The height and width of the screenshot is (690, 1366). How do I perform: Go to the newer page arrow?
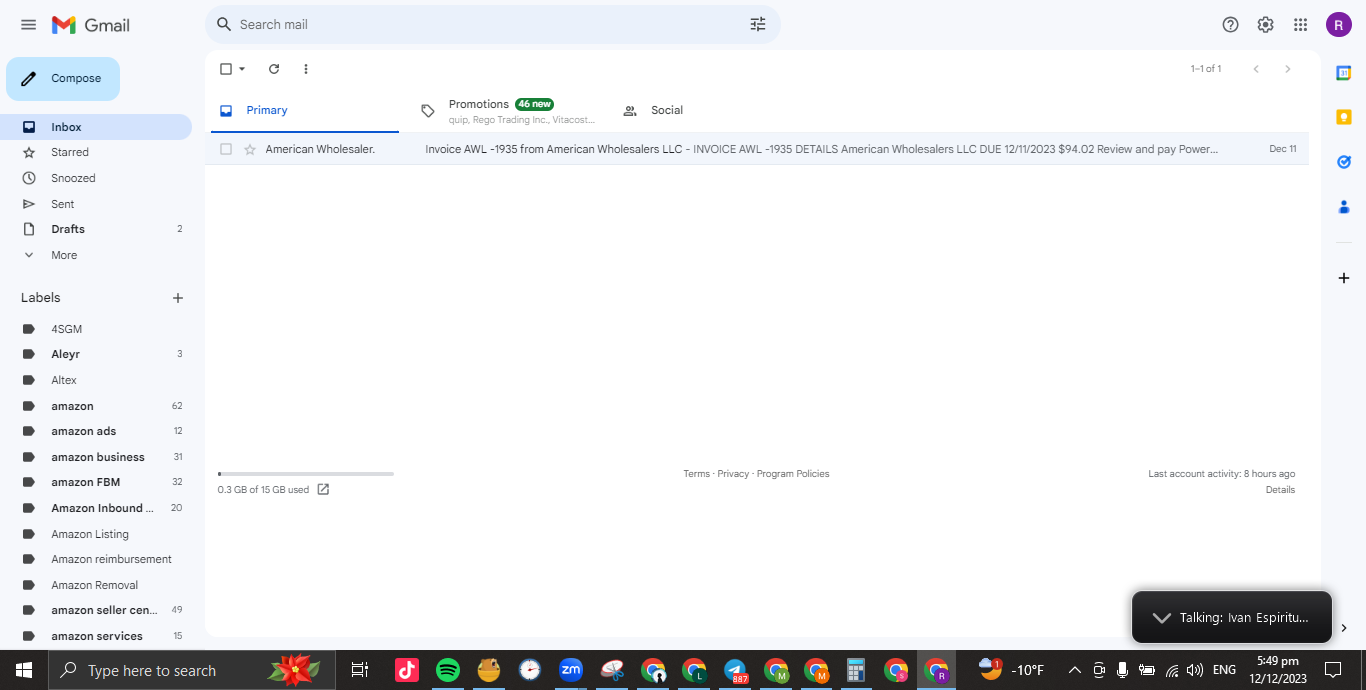tap(1256, 69)
